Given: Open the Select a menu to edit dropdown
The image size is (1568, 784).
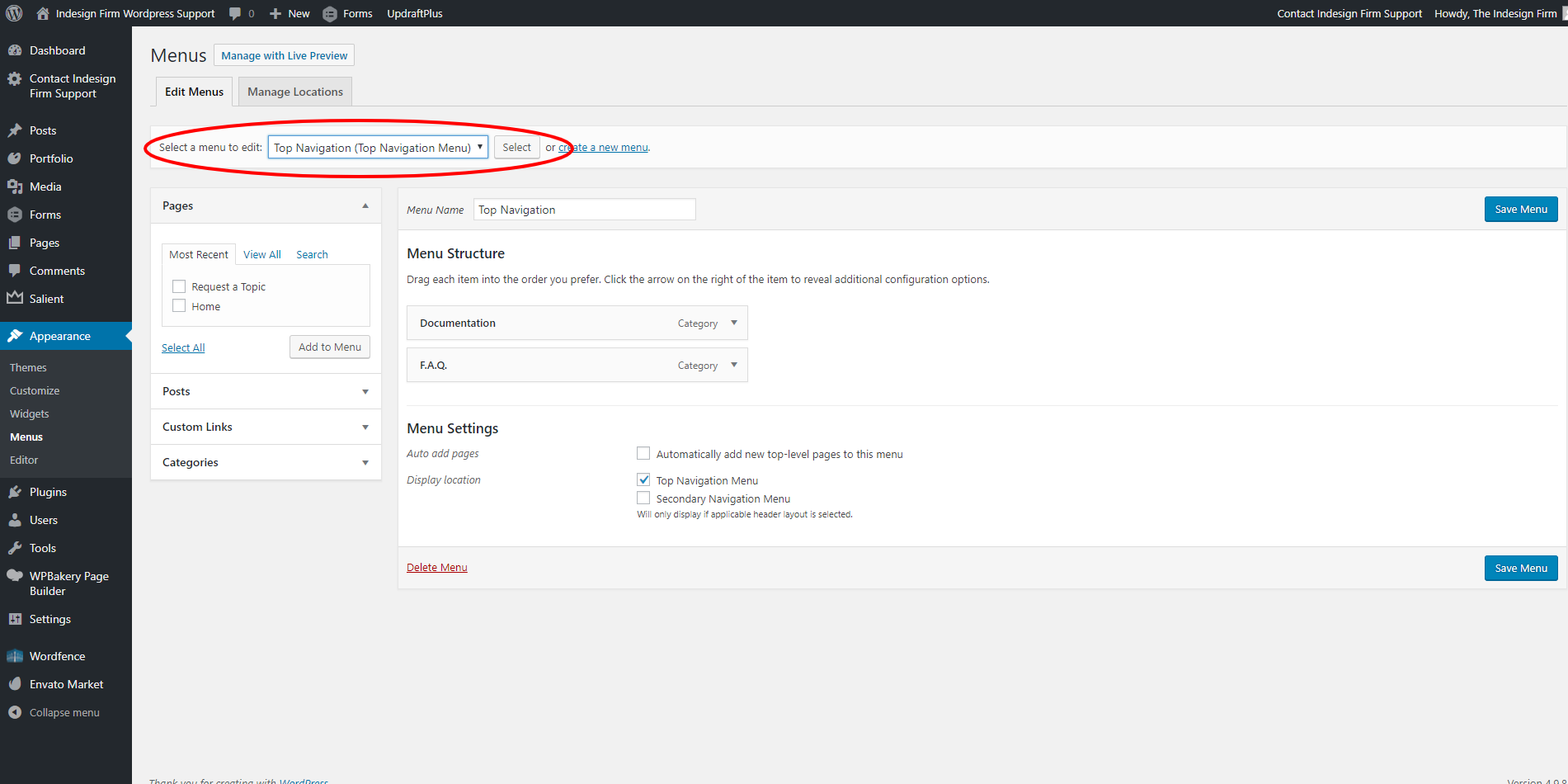Looking at the screenshot, I should coord(378,147).
